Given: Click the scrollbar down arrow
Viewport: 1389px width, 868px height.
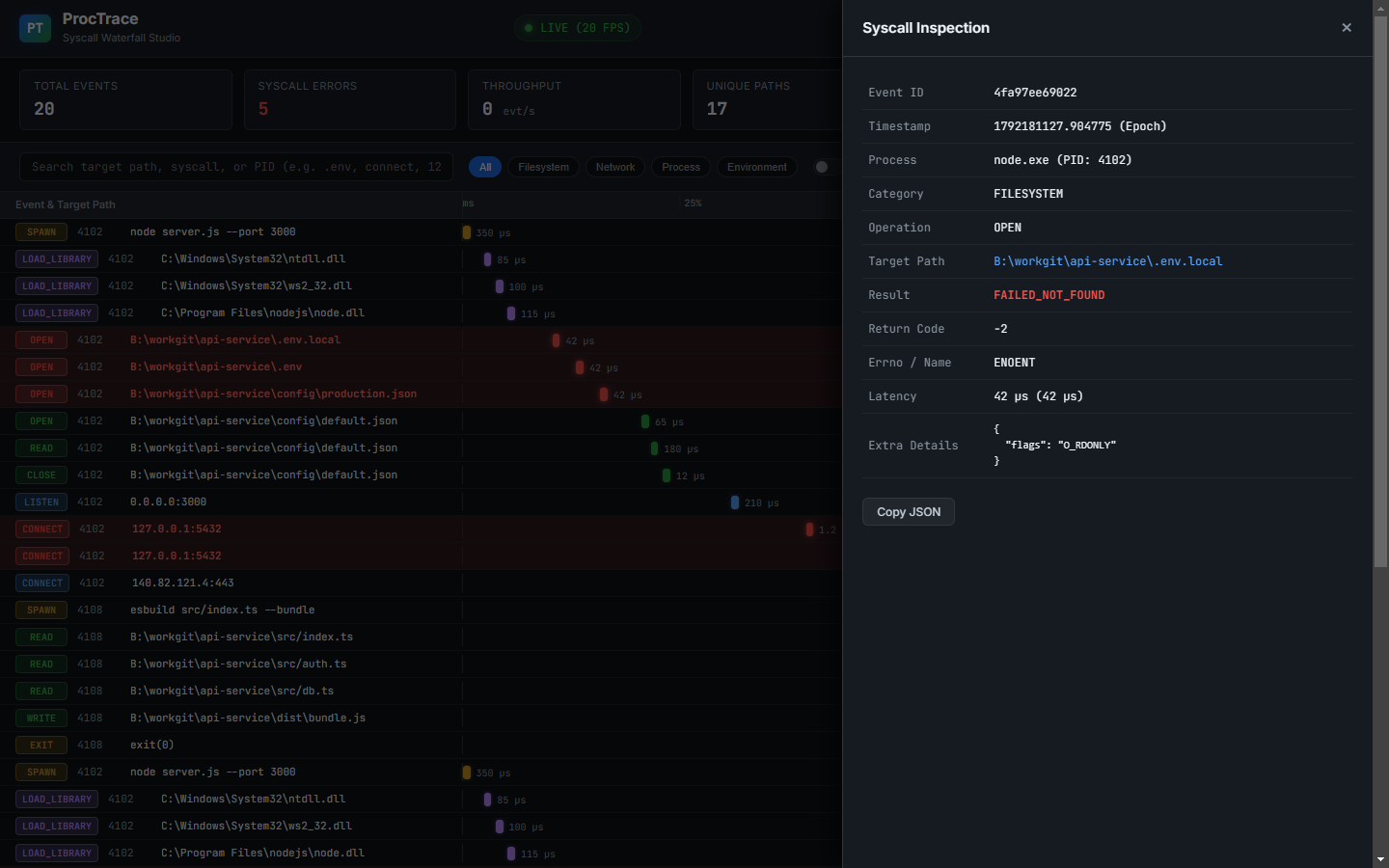Looking at the screenshot, I should point(1380,859).
